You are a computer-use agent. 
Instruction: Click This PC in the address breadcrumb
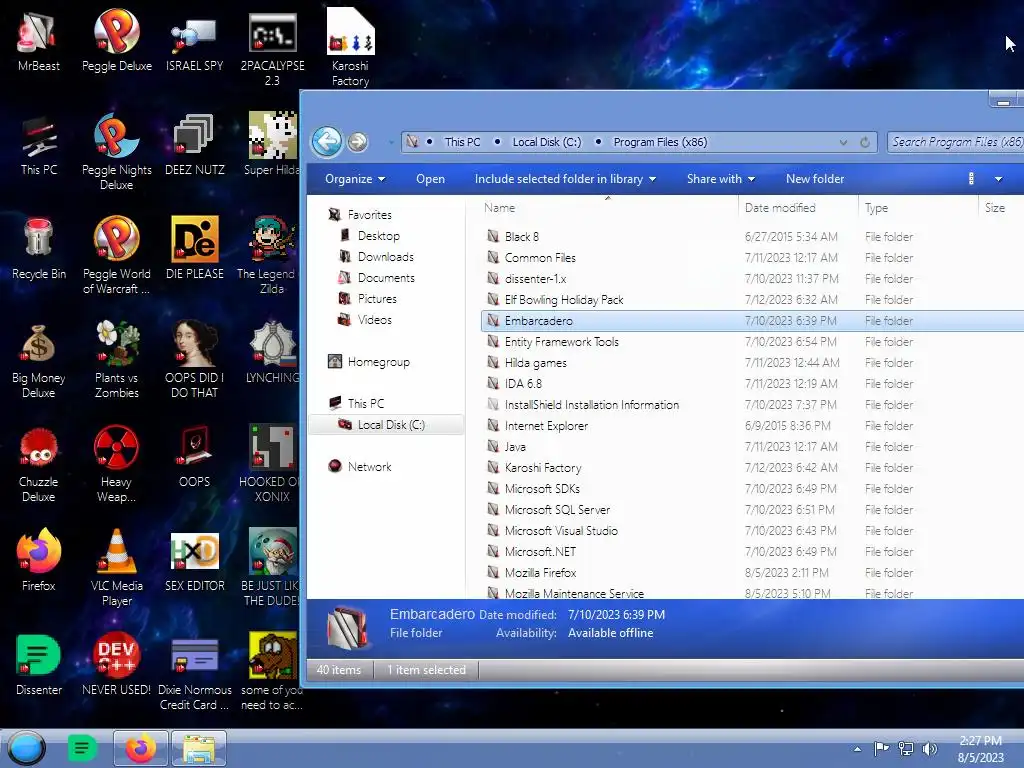click(x=462, y=142)
